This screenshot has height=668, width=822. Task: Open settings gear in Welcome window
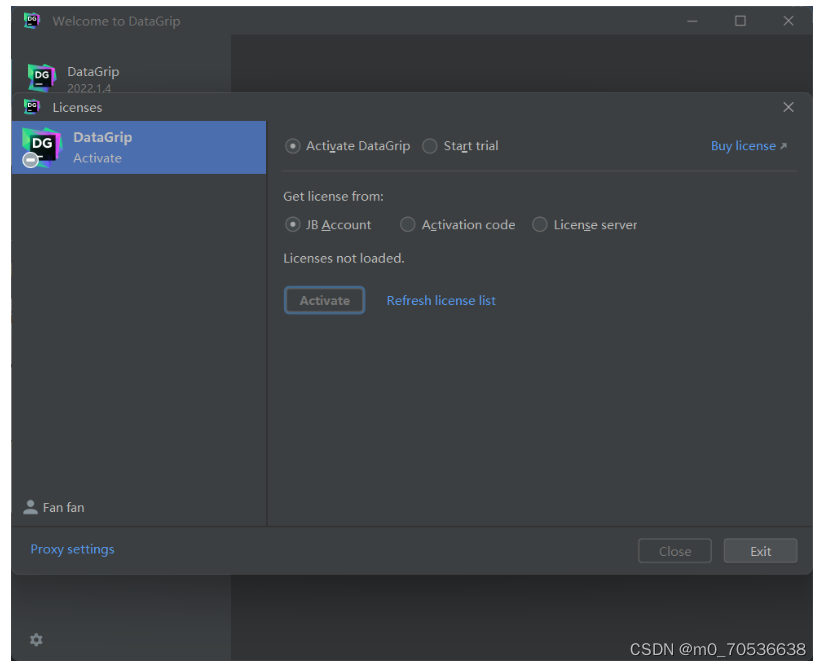point(36,640)
